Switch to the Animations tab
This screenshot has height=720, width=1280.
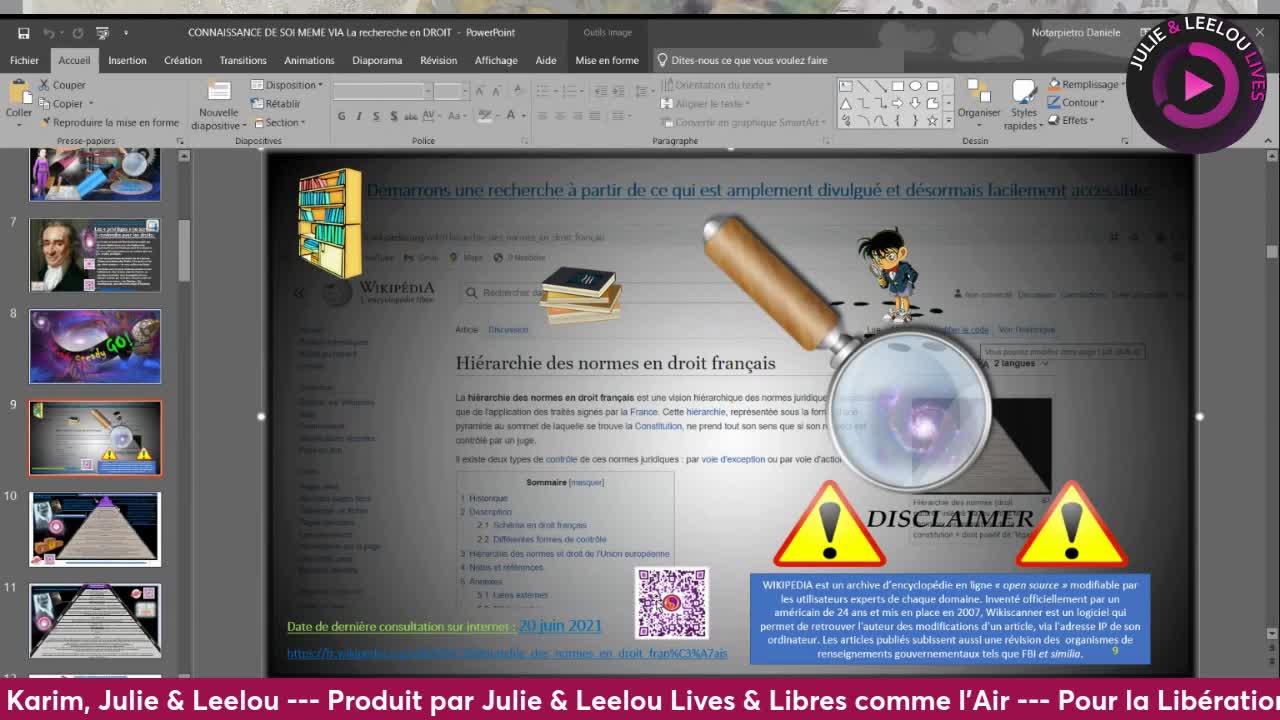click(x=309, y=60)
